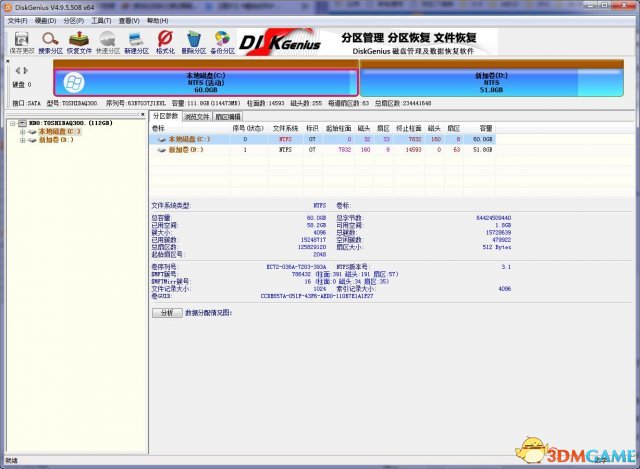Click the 51.8GB capacity cell
The width and height of the screenshot is (640, 469).
[x=482, y=150]
